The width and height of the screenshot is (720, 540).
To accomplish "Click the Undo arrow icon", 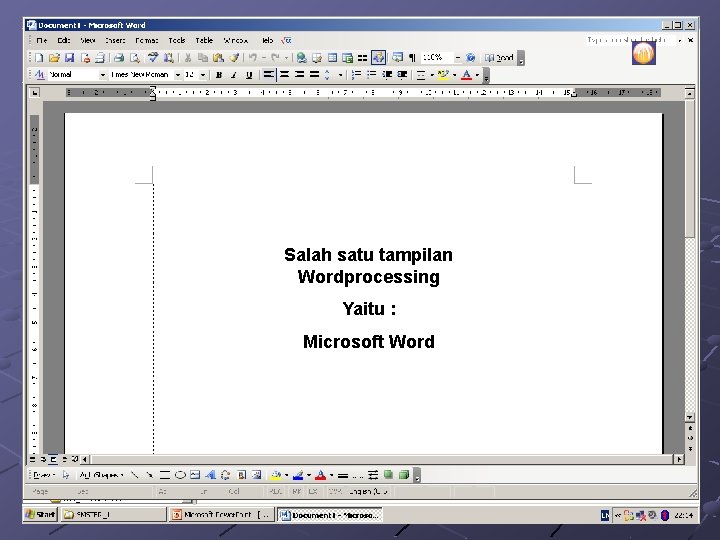I will pos(253,58).
